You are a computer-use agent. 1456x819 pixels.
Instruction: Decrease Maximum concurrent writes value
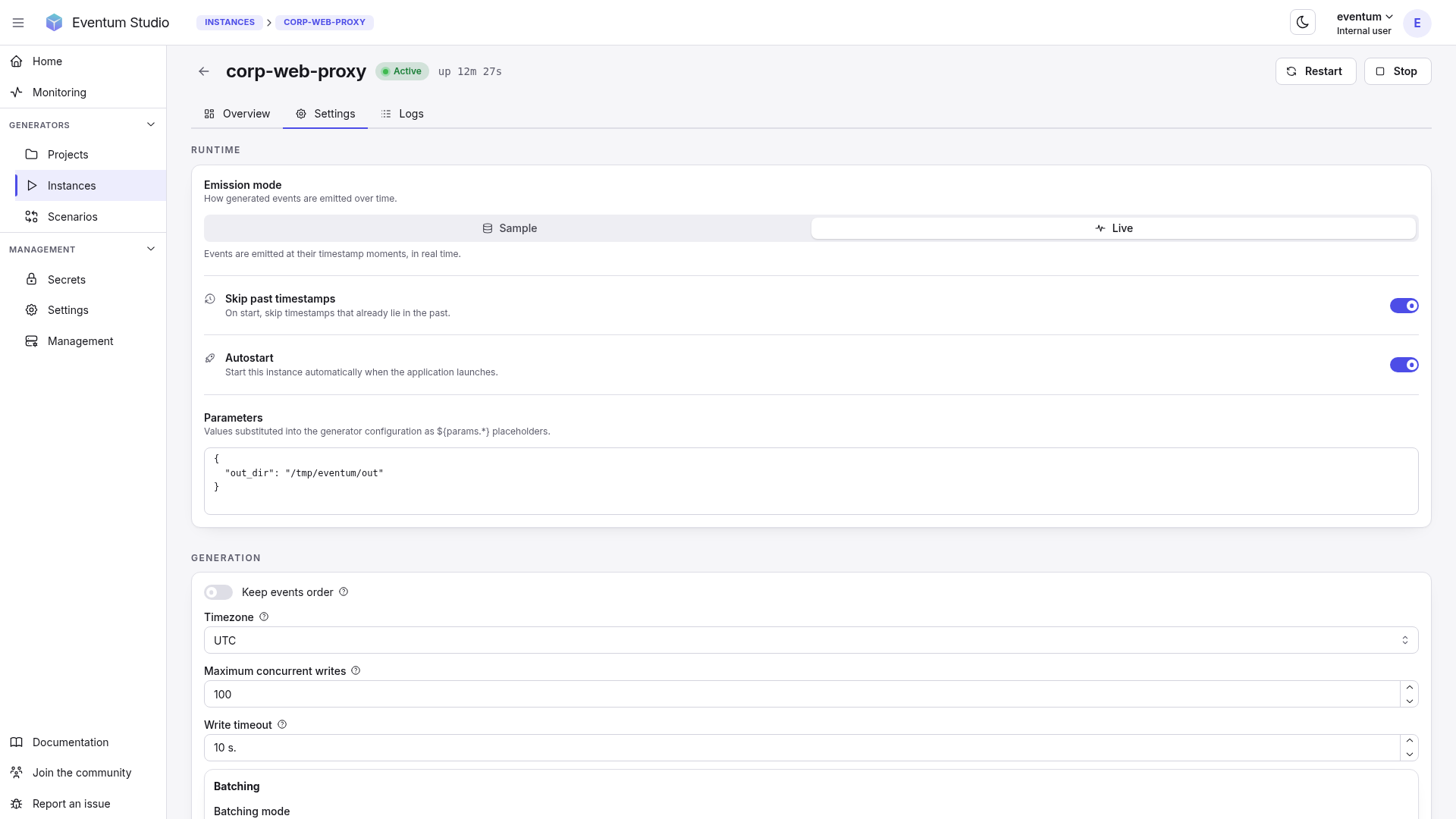[1409, 701]
